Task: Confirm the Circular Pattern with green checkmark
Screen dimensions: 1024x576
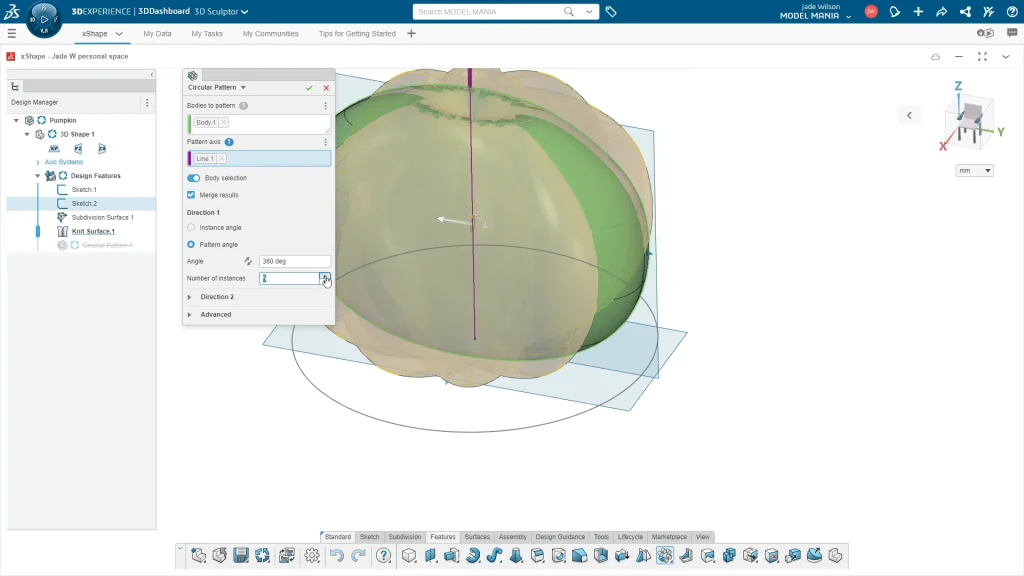Action: (x=310, y=88)
